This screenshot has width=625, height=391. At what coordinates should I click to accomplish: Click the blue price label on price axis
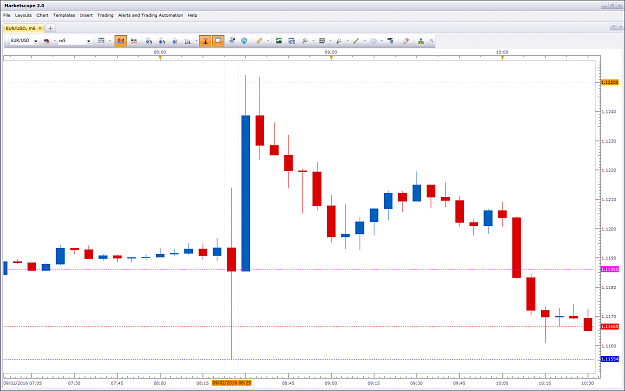tap(609, 359)
